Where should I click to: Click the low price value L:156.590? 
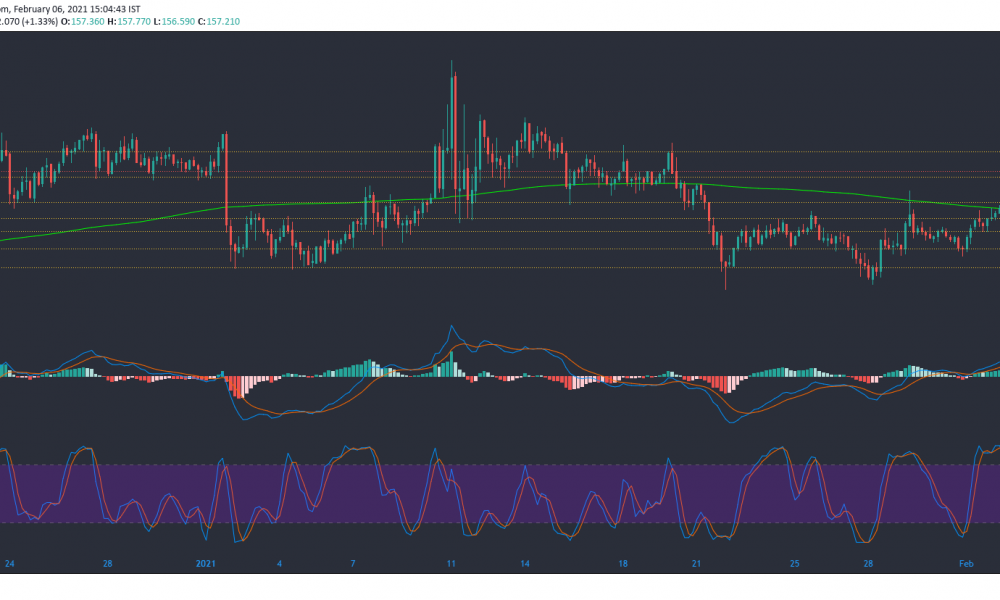(174, 22)
